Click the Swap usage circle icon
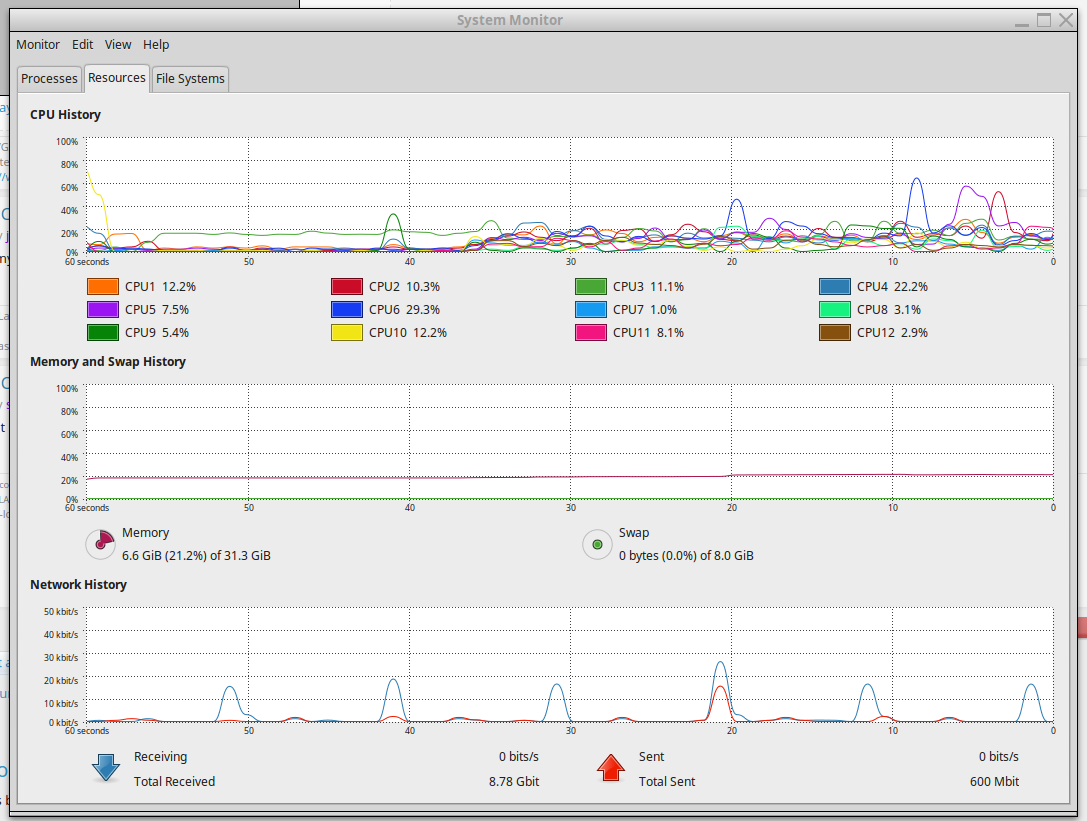The image size is (1087, 821). pos(597,544)
